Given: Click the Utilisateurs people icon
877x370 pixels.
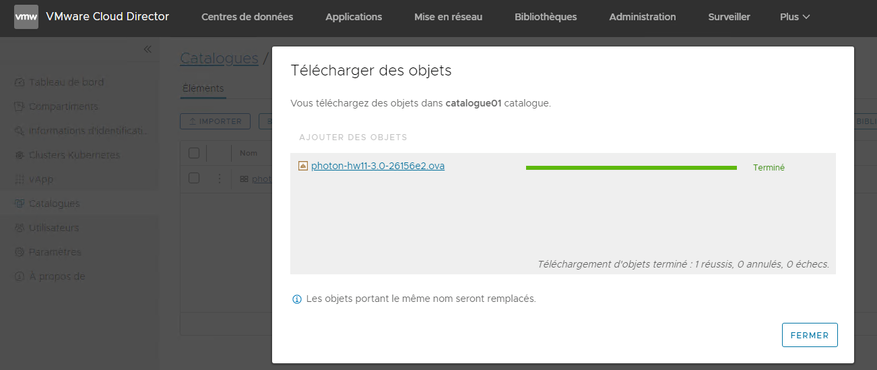Looking at the screenshot, I should (x=19, y=228).
